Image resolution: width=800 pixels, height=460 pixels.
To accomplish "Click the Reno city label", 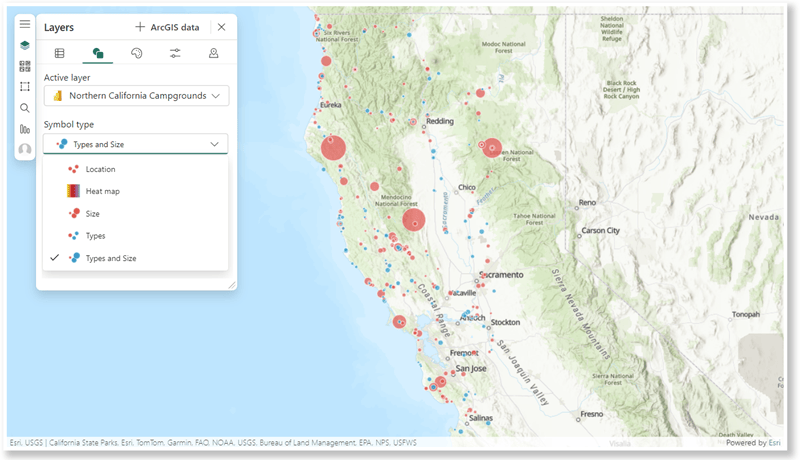I will (x=587, y=202).
